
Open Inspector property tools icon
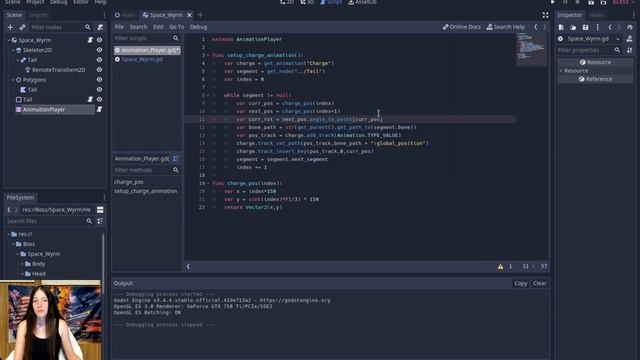pyautogui.click(x=629, y=50)
